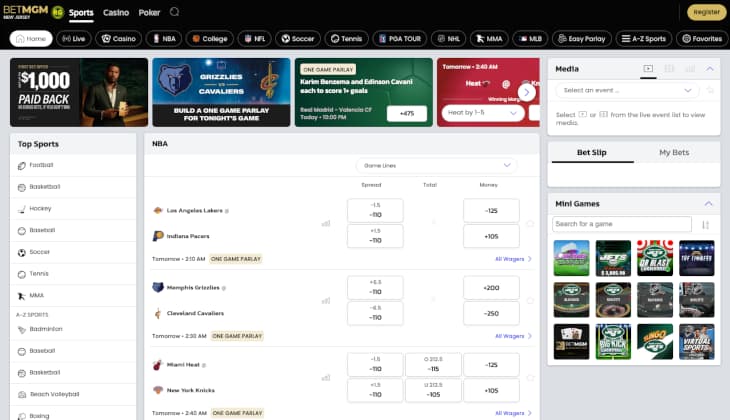Select the Soccer icon in Top Sports
730x420 pixels.
coord(21,252)
